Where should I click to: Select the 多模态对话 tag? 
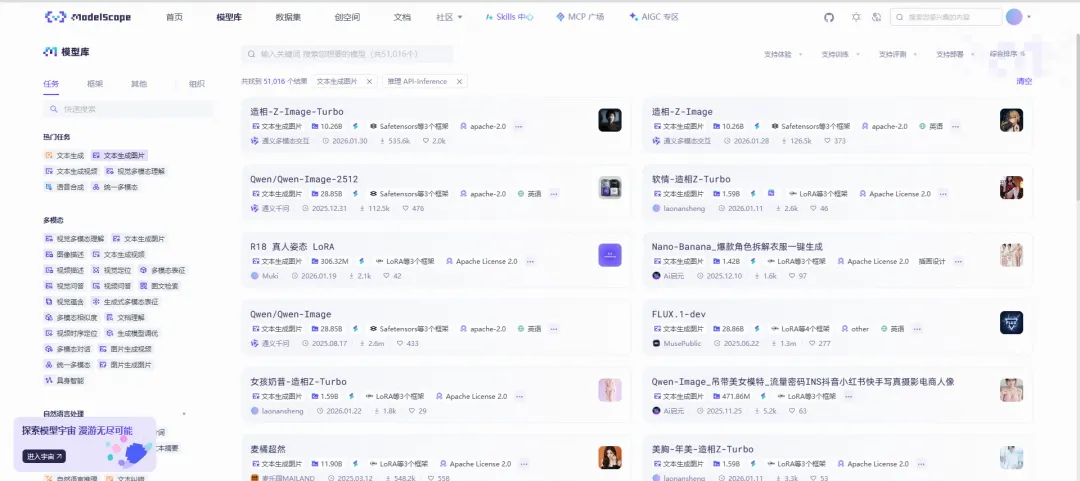coord(68,349)
